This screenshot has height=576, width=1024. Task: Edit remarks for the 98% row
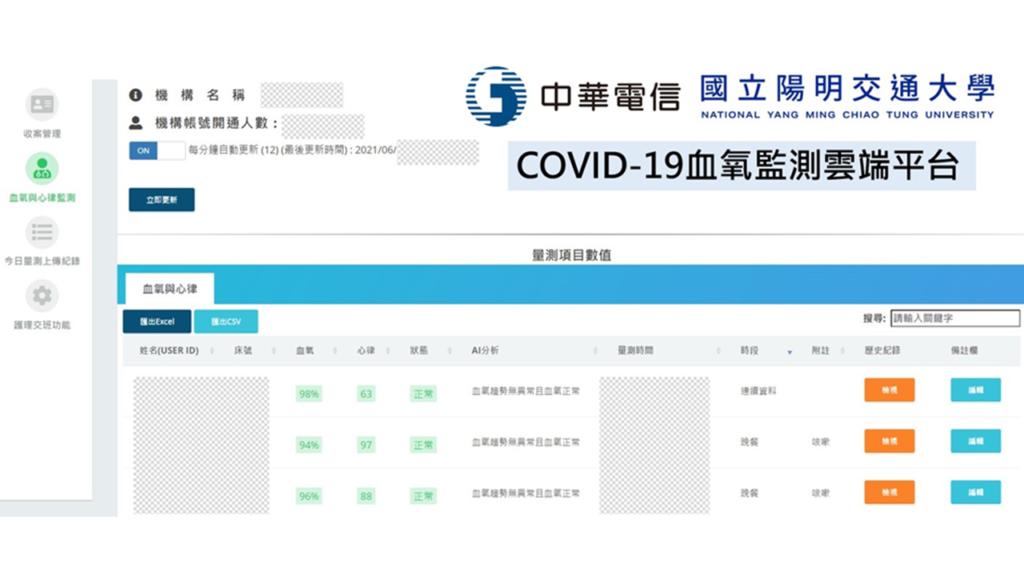pos(976,390)
